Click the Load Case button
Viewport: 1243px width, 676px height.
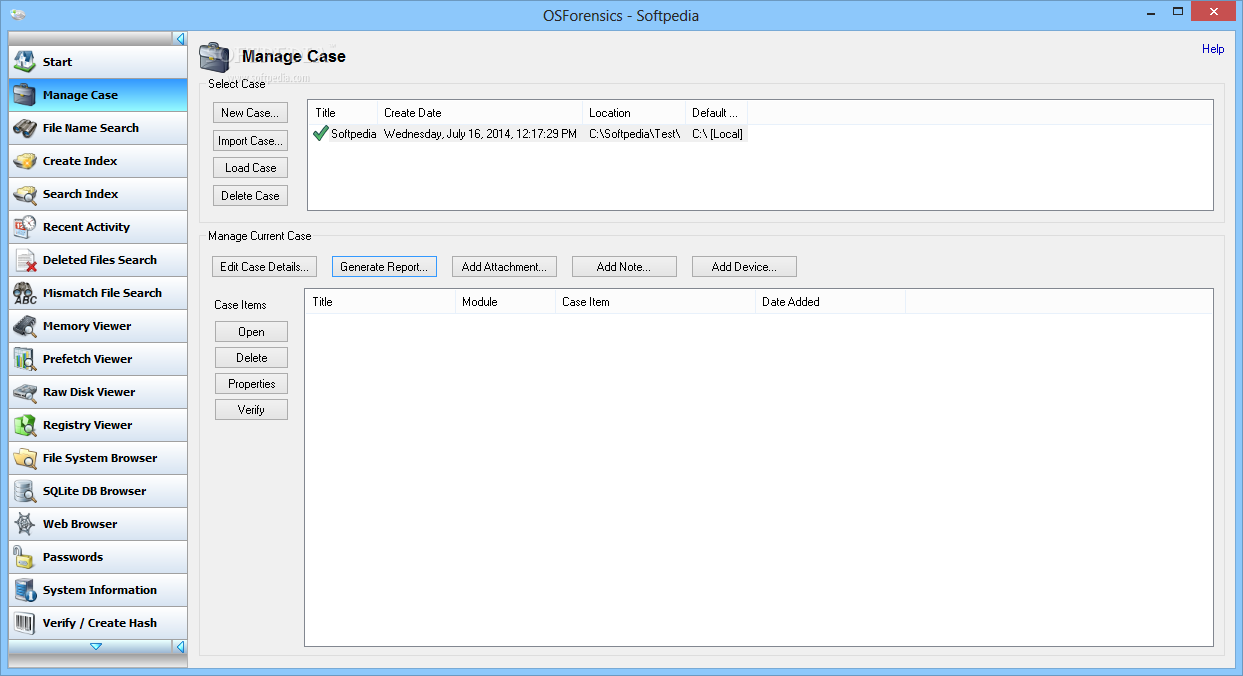point(250,168)
